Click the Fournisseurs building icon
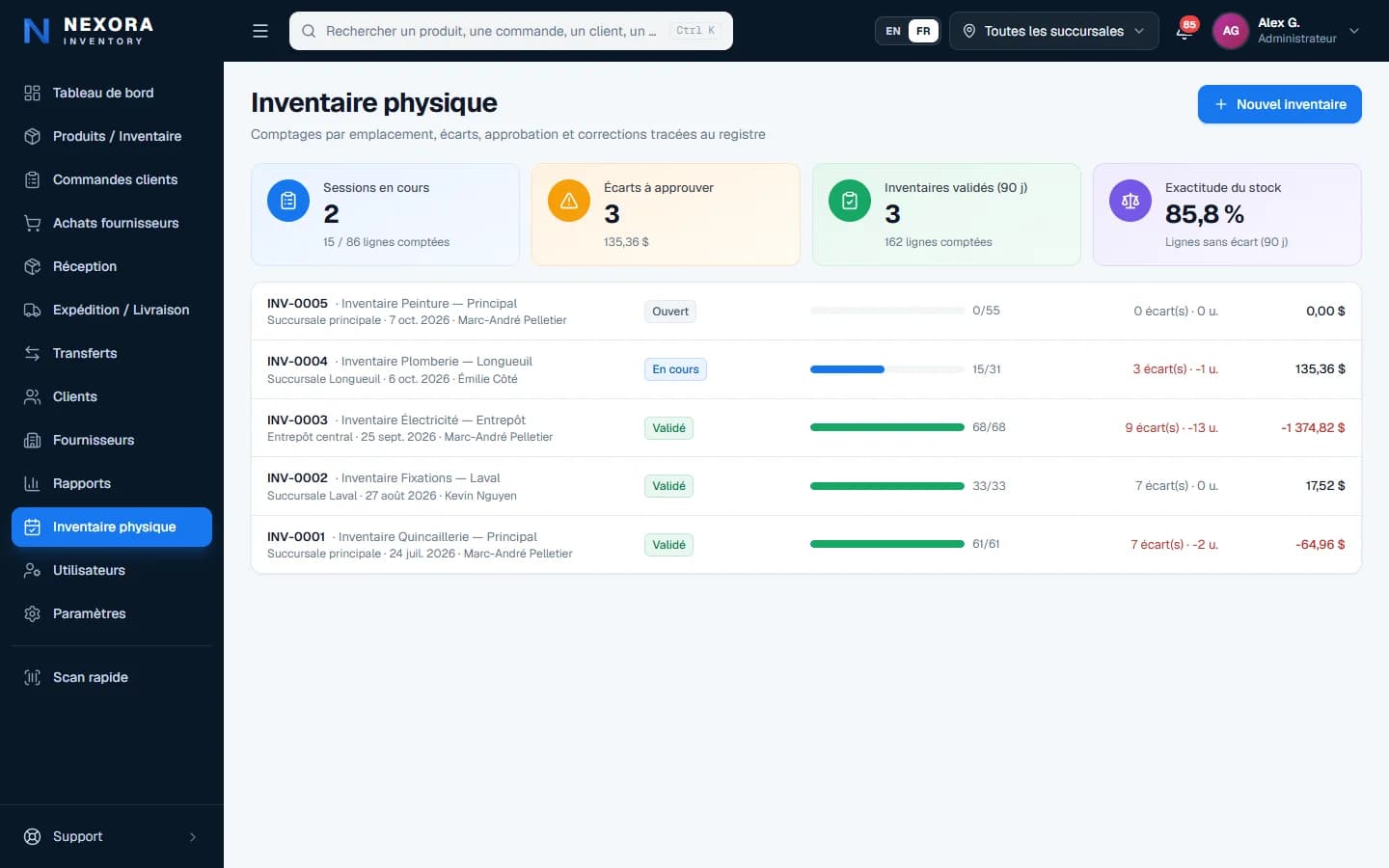Viewport: 1389px width, 868px height. coord(32,440)
